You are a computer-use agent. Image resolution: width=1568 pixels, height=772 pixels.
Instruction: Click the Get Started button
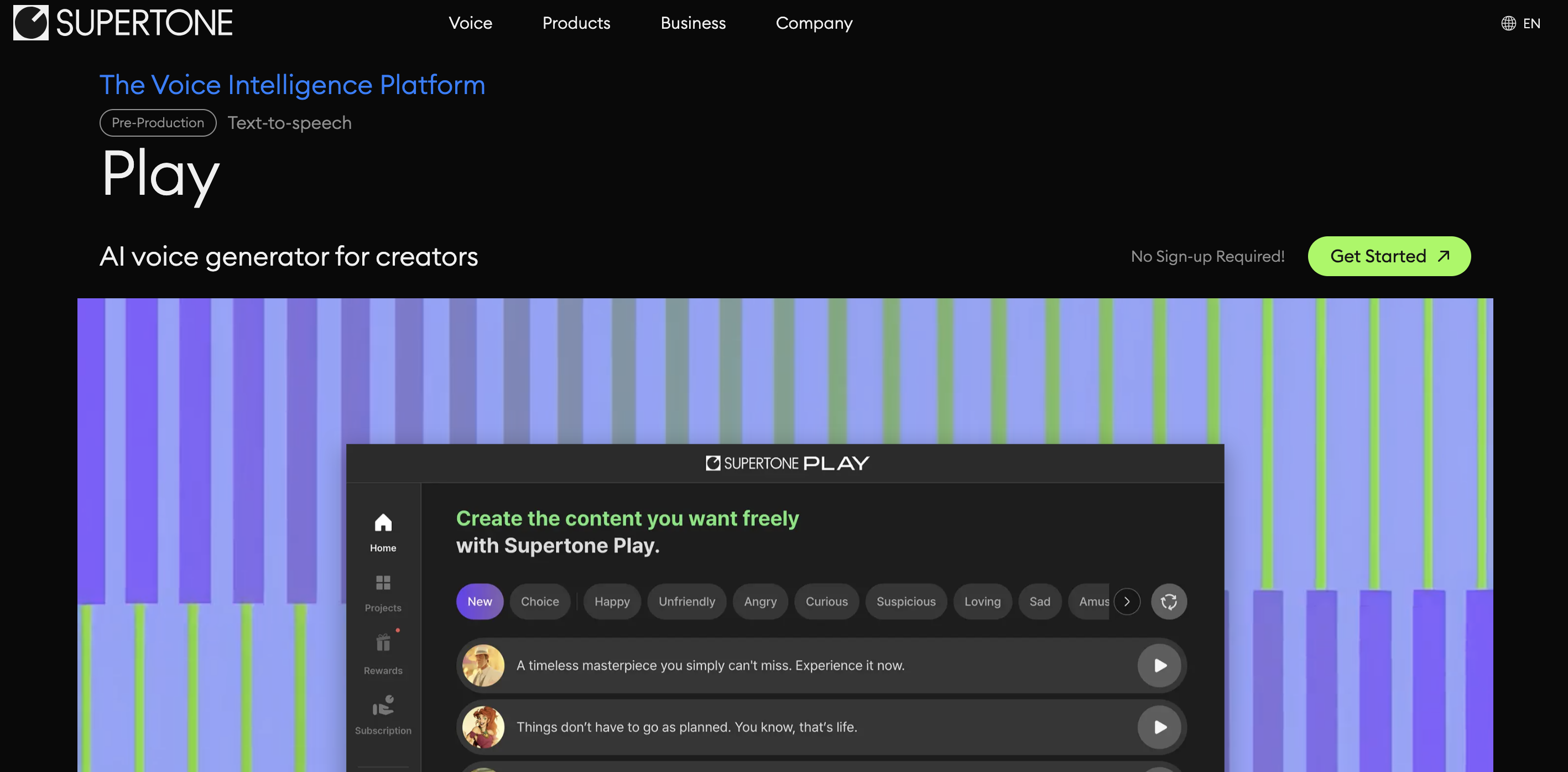(x=1388, y=256)
